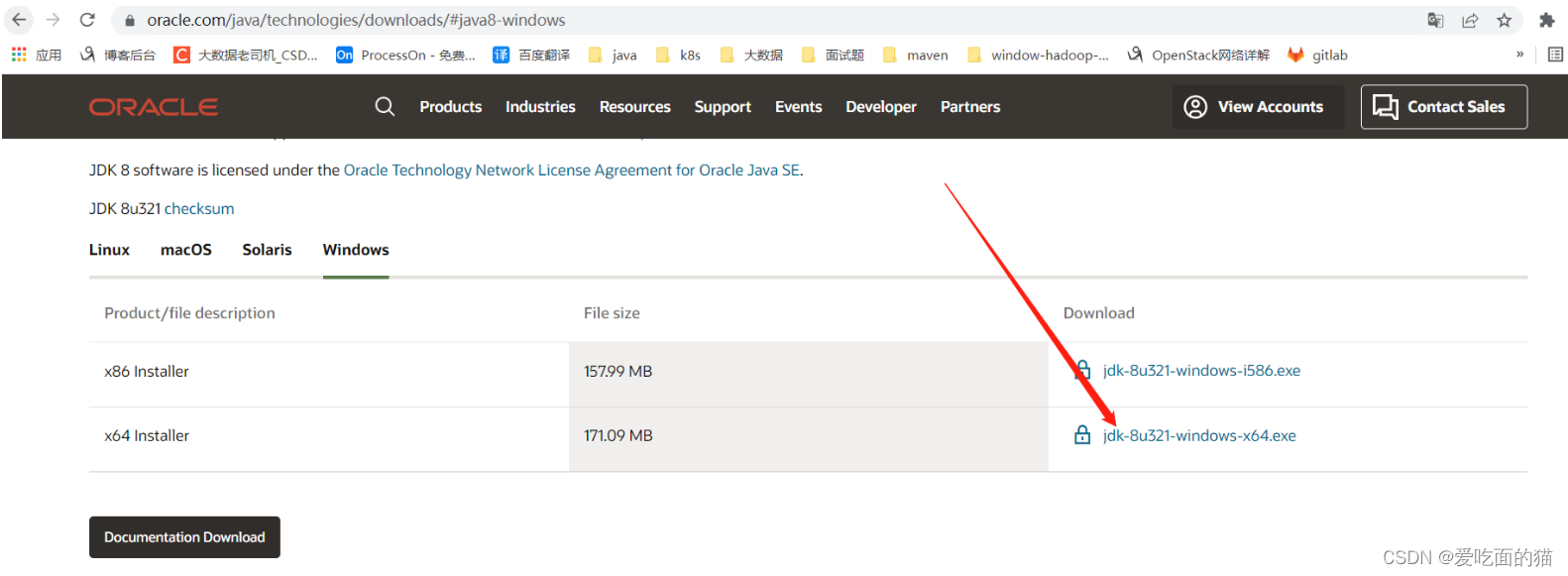This screenshot has width=1568, height=576.
Task: Click the Contact Sales button
Action: click(1444, 106)
